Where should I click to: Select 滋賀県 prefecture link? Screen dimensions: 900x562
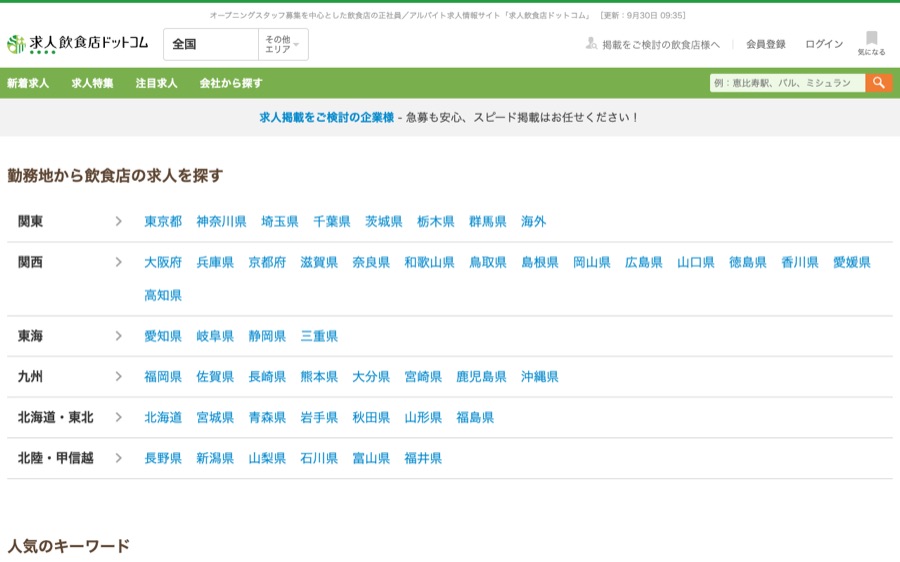pyautogui.click(x=319, y=262)
